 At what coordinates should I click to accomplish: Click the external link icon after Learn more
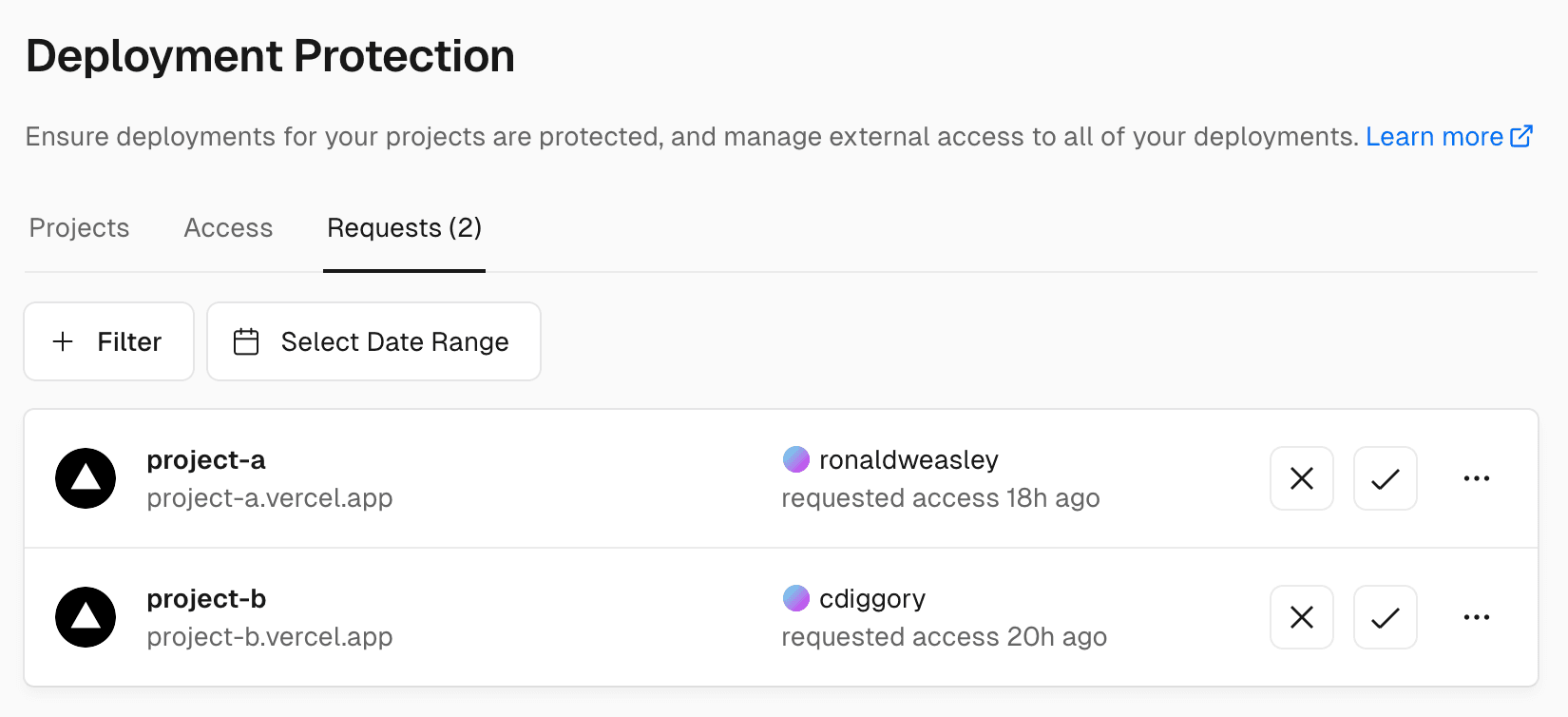[x=1522, y=136]
